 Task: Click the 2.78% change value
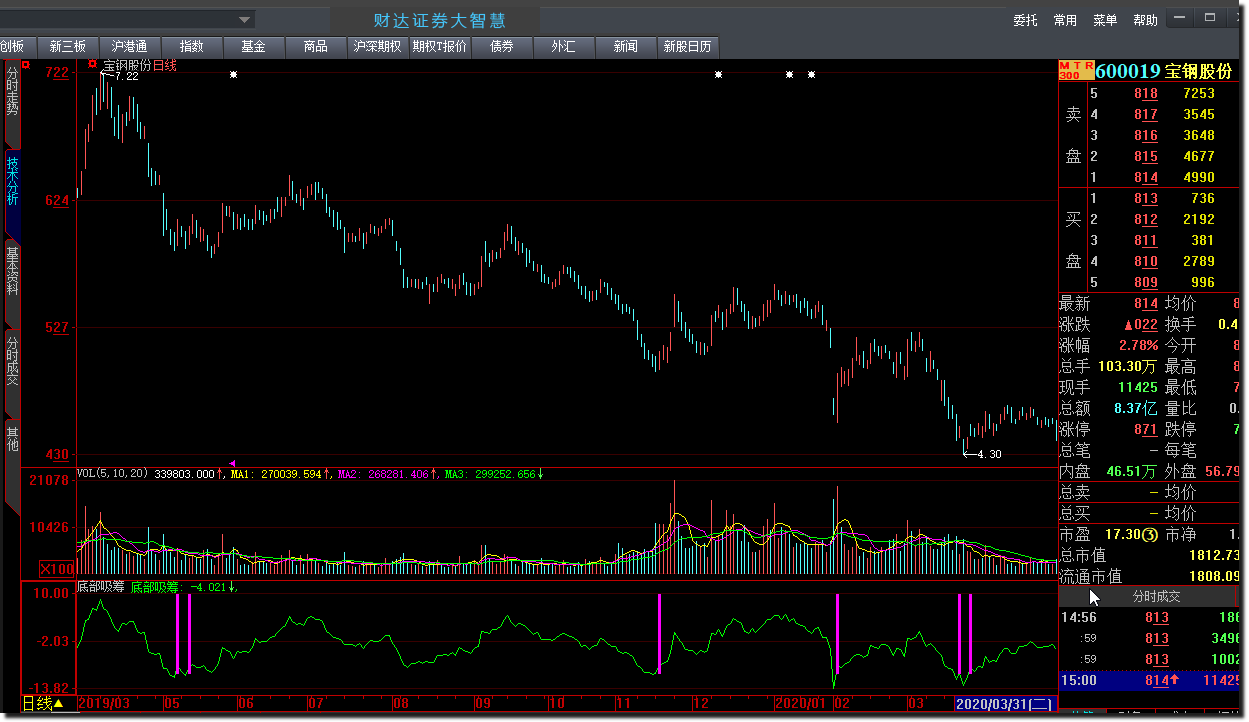(x=1138, y=345)
